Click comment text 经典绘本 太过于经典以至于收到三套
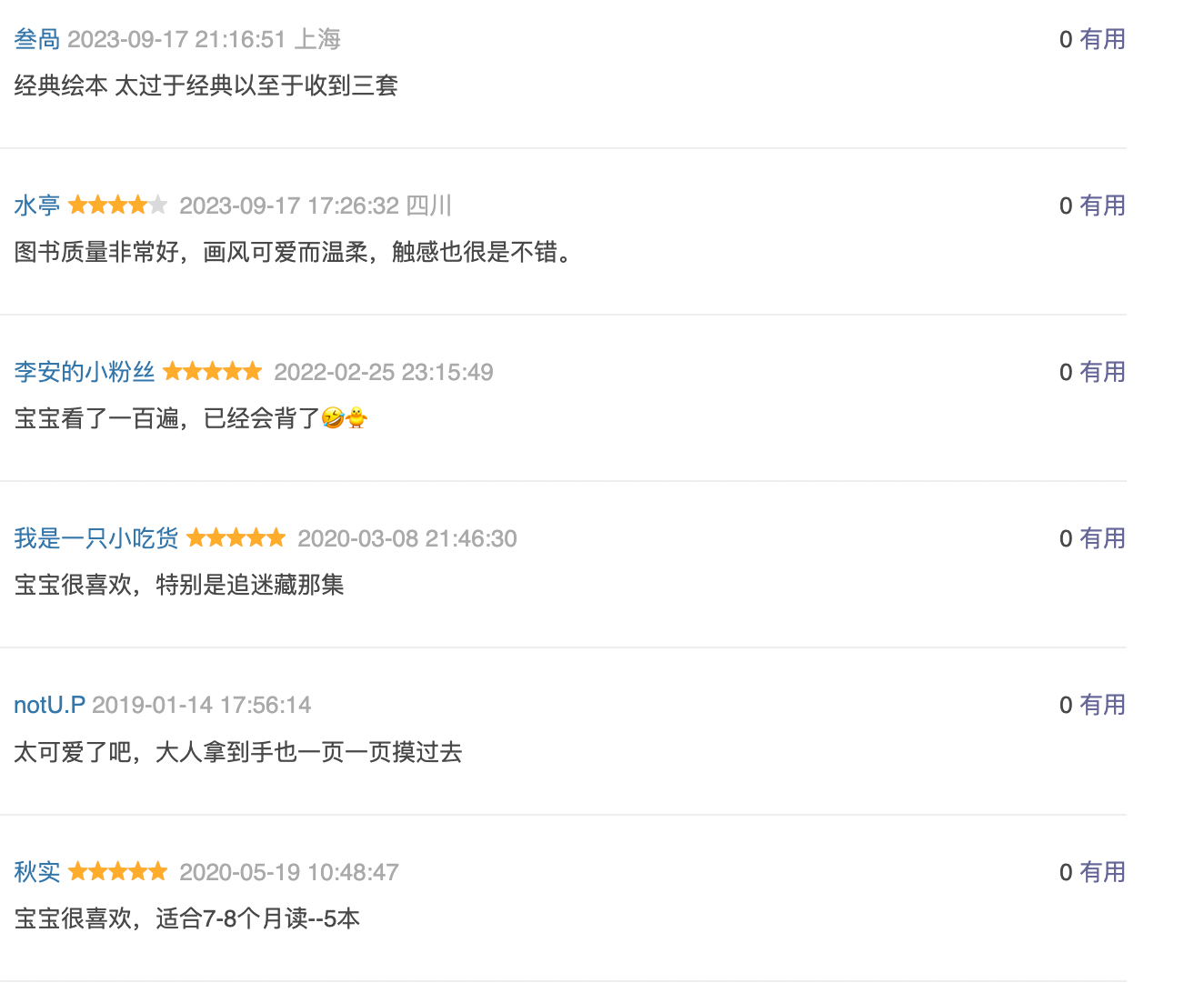 point(206,85)
